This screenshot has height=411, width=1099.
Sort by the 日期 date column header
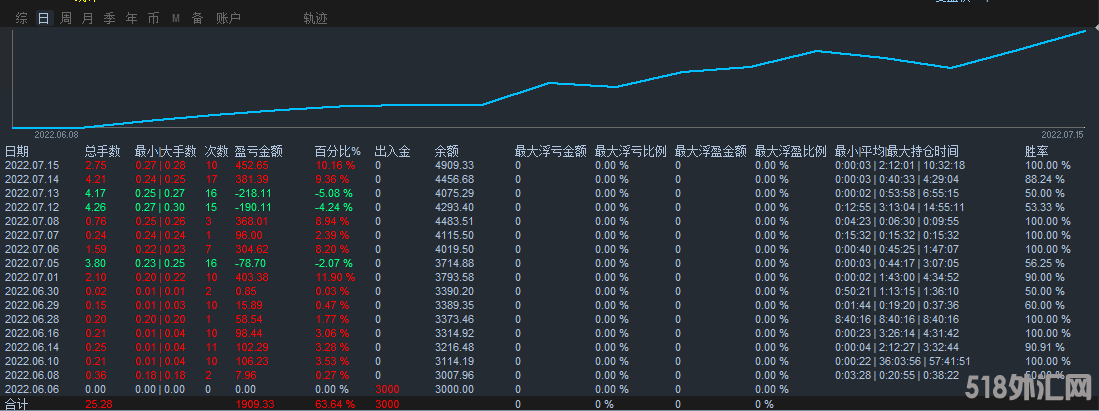coord(17,151)
